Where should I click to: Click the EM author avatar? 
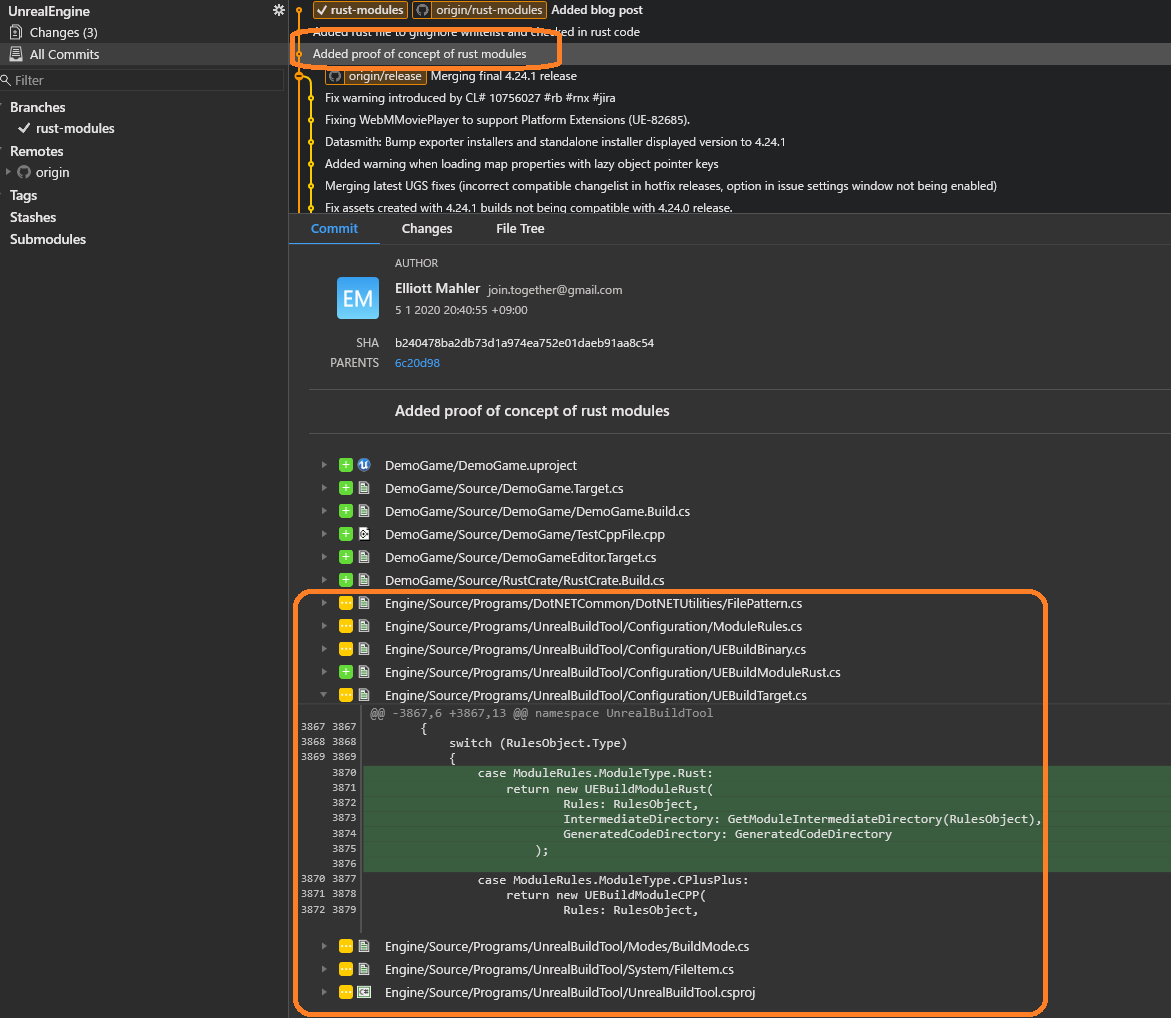[358, 298]
